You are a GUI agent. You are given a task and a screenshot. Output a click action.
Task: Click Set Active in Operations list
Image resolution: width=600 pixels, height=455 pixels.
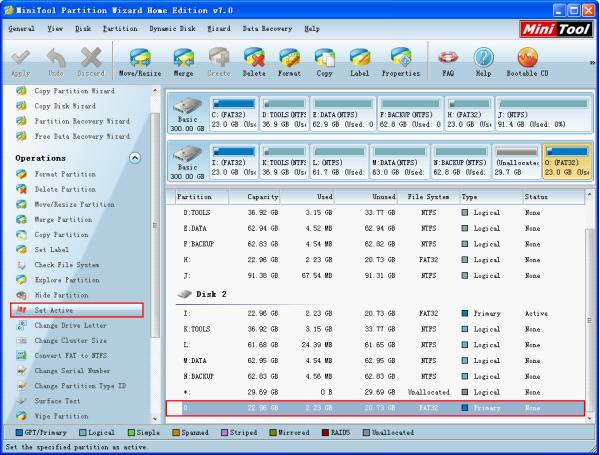(54, 311)
